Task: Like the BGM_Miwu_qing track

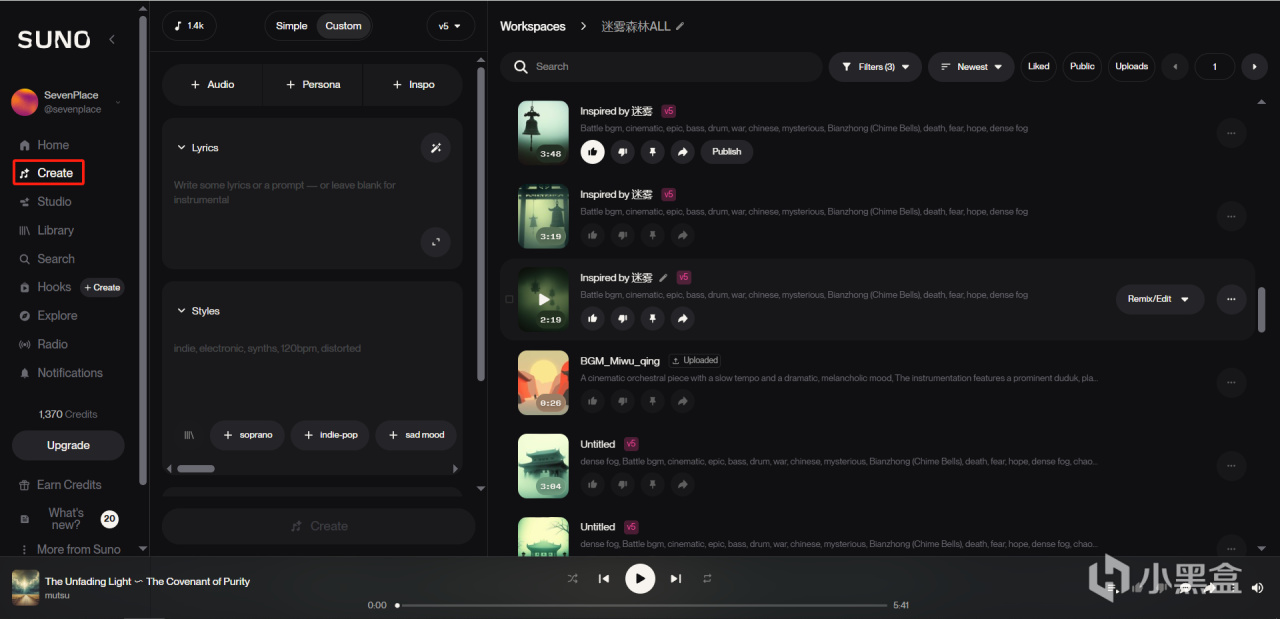Action: (592, 401)
